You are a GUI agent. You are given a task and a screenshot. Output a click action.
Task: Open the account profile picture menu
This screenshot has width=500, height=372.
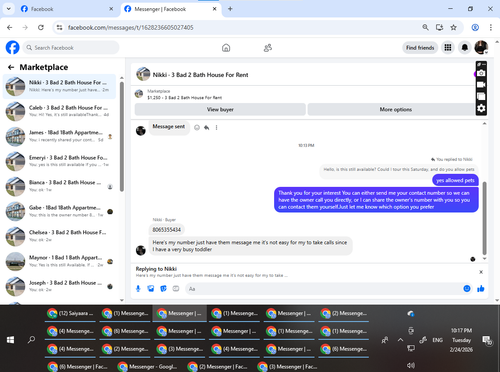coord(481,48)
